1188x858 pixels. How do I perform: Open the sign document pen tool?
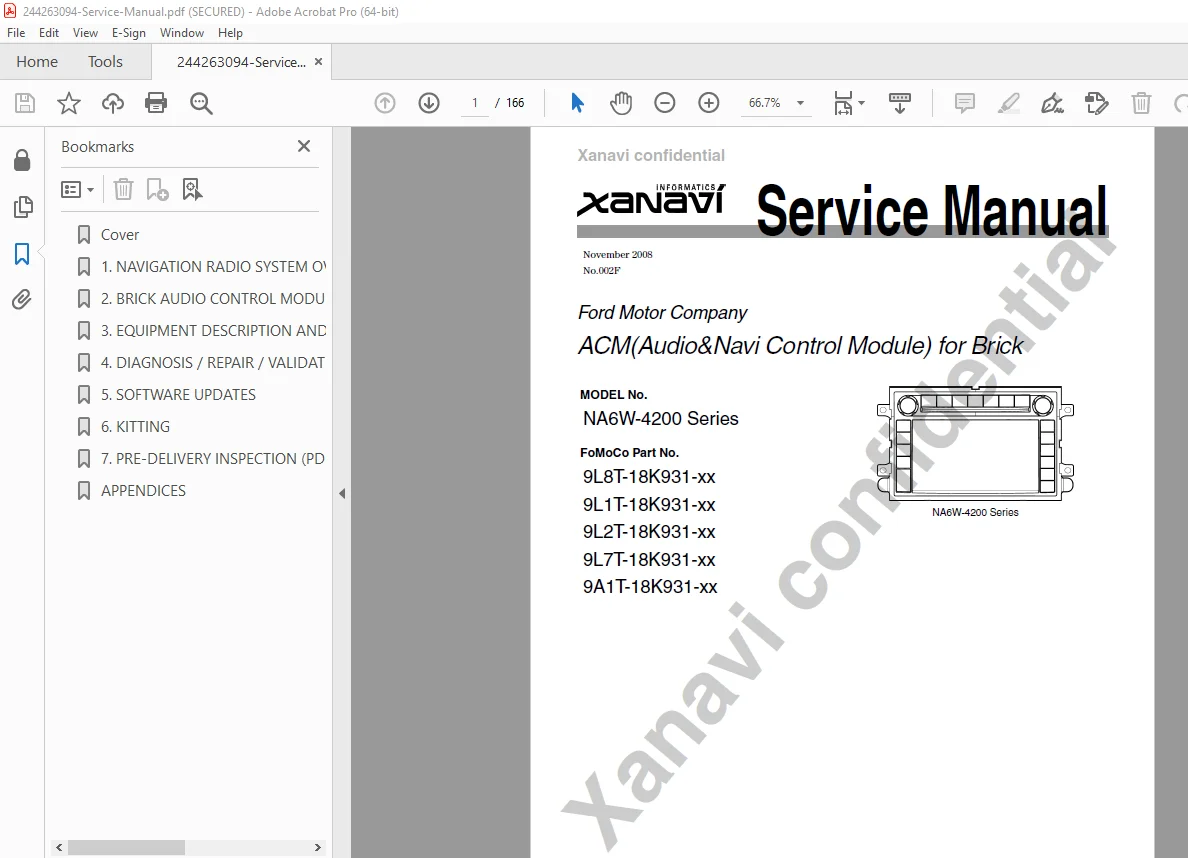pyautogui.click(x=1052, y=103)
